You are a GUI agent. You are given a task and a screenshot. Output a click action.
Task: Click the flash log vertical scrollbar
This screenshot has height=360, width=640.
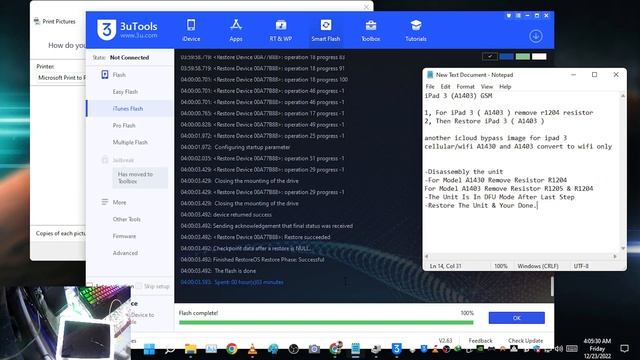pyautogui.click(x=552, y=286)
